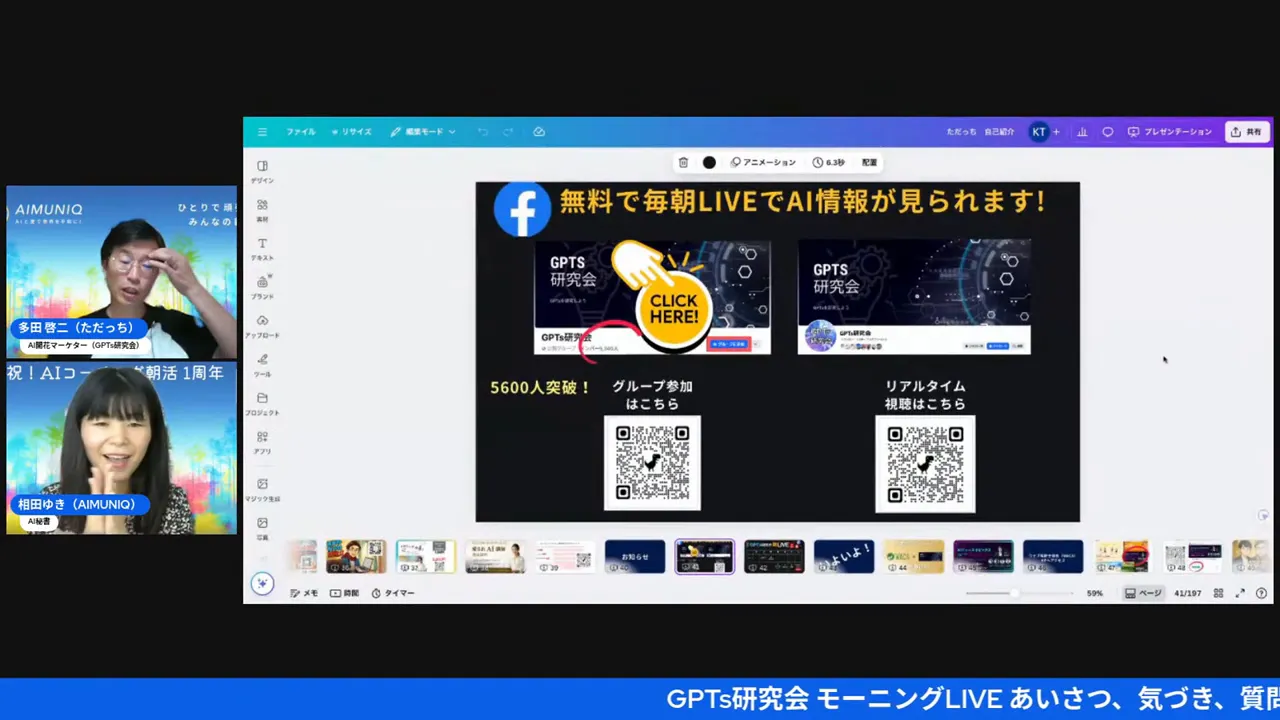1280x720 pixels.
Task: Click the リアルタイム視聴はこちら text
Action: click(925, 395)
